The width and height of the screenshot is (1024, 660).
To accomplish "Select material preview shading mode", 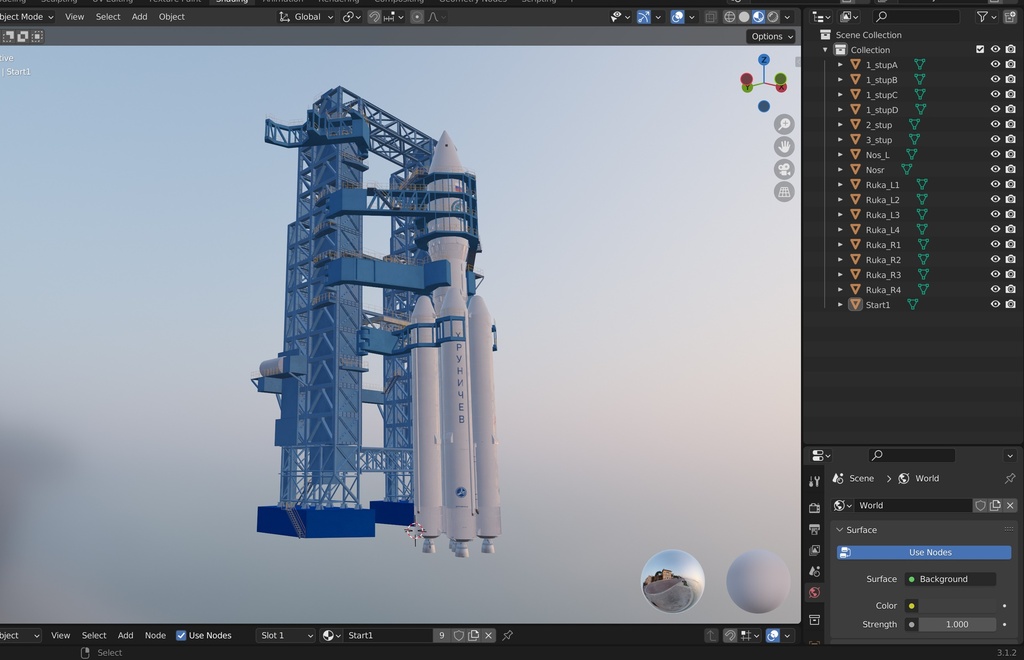I will 758,17.
